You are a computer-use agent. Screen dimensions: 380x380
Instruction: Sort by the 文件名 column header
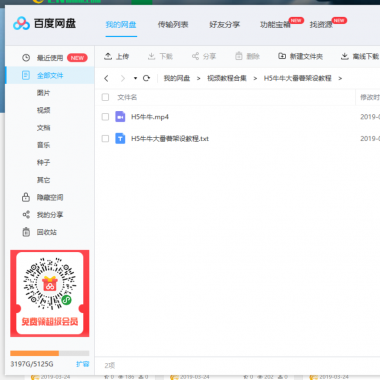tap(127, 97)
